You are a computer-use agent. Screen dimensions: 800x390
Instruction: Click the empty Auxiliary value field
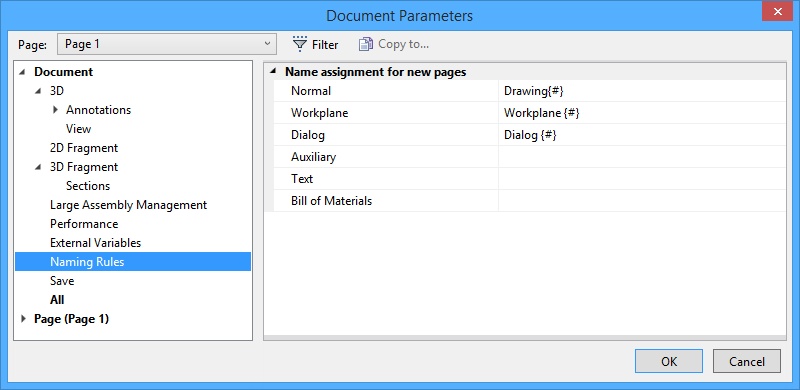click(642, 157)
